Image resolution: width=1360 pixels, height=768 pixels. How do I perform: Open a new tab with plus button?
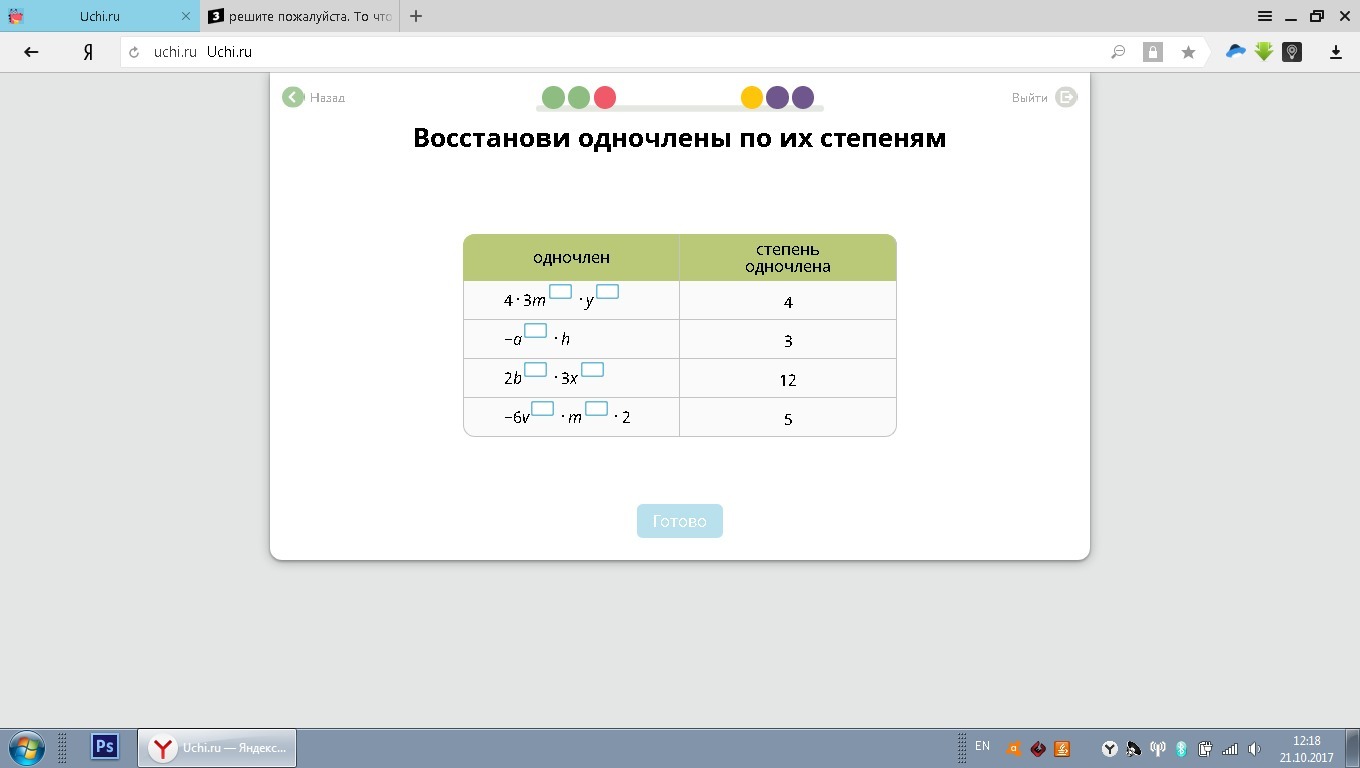pos(416,16)
